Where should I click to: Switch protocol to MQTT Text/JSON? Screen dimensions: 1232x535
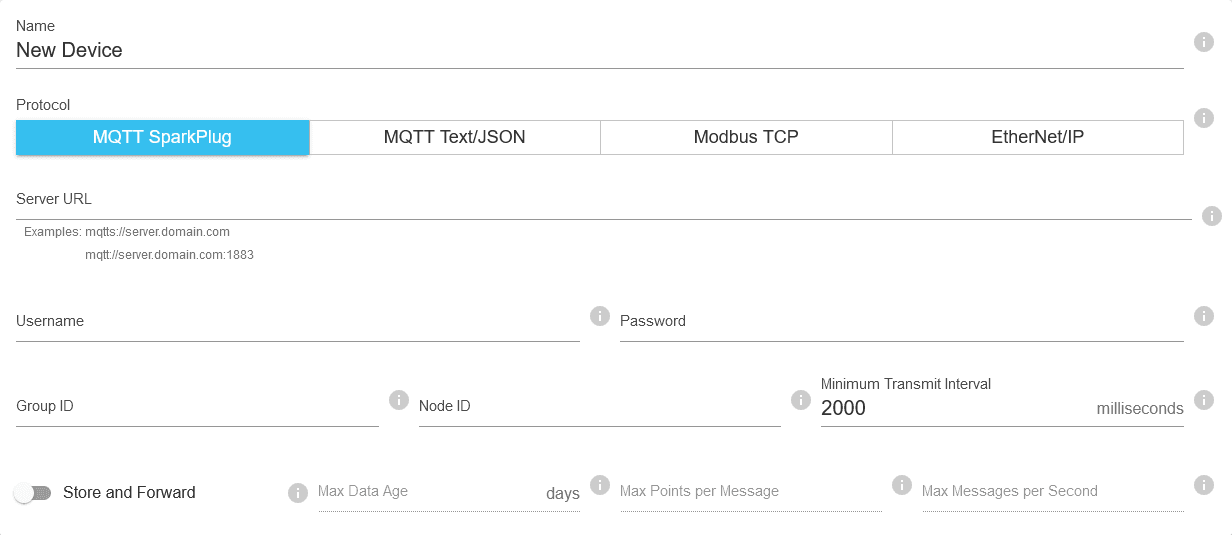point(455,138)
